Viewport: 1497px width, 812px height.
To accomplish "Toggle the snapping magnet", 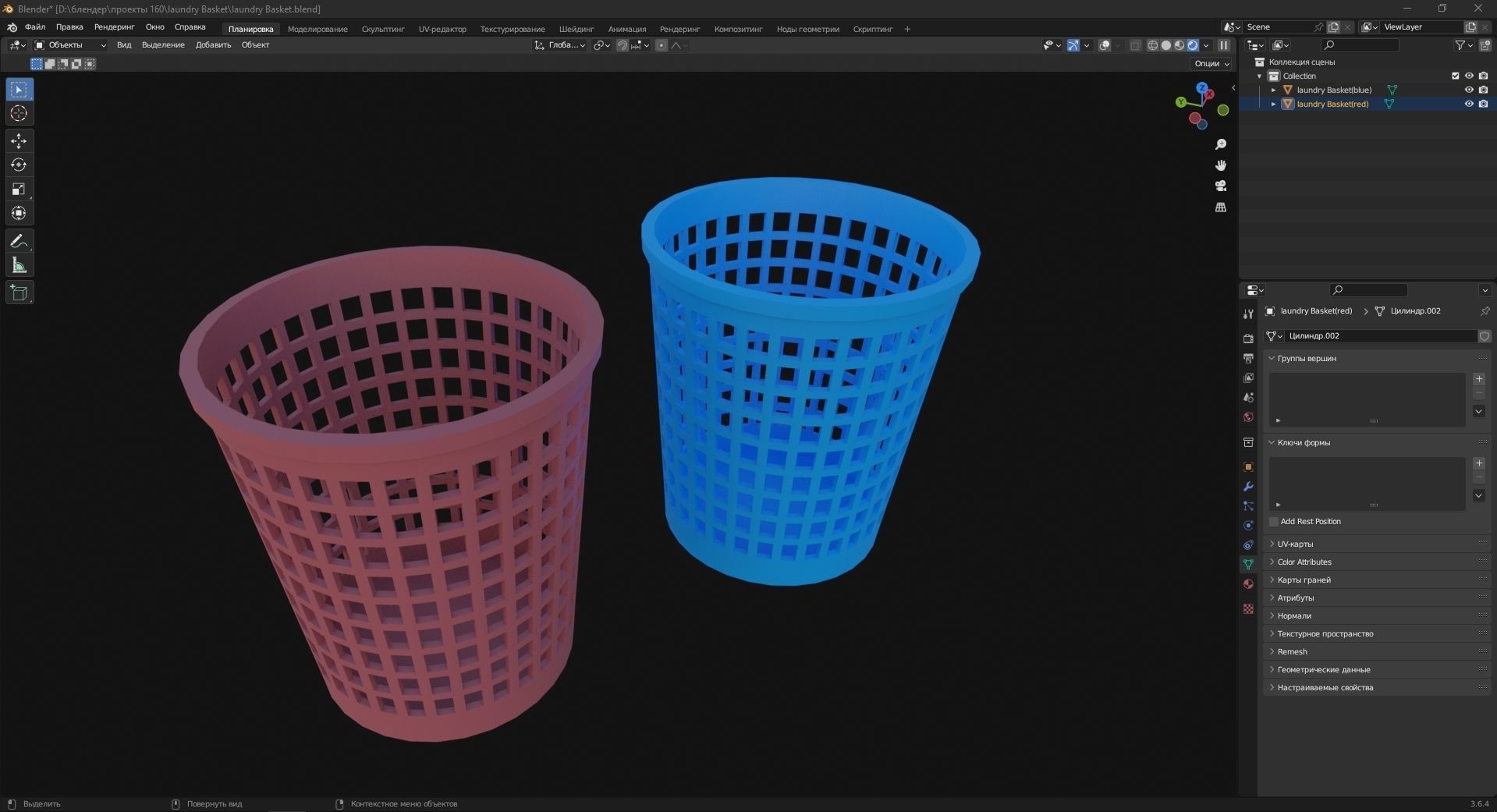I will (622, 45).
